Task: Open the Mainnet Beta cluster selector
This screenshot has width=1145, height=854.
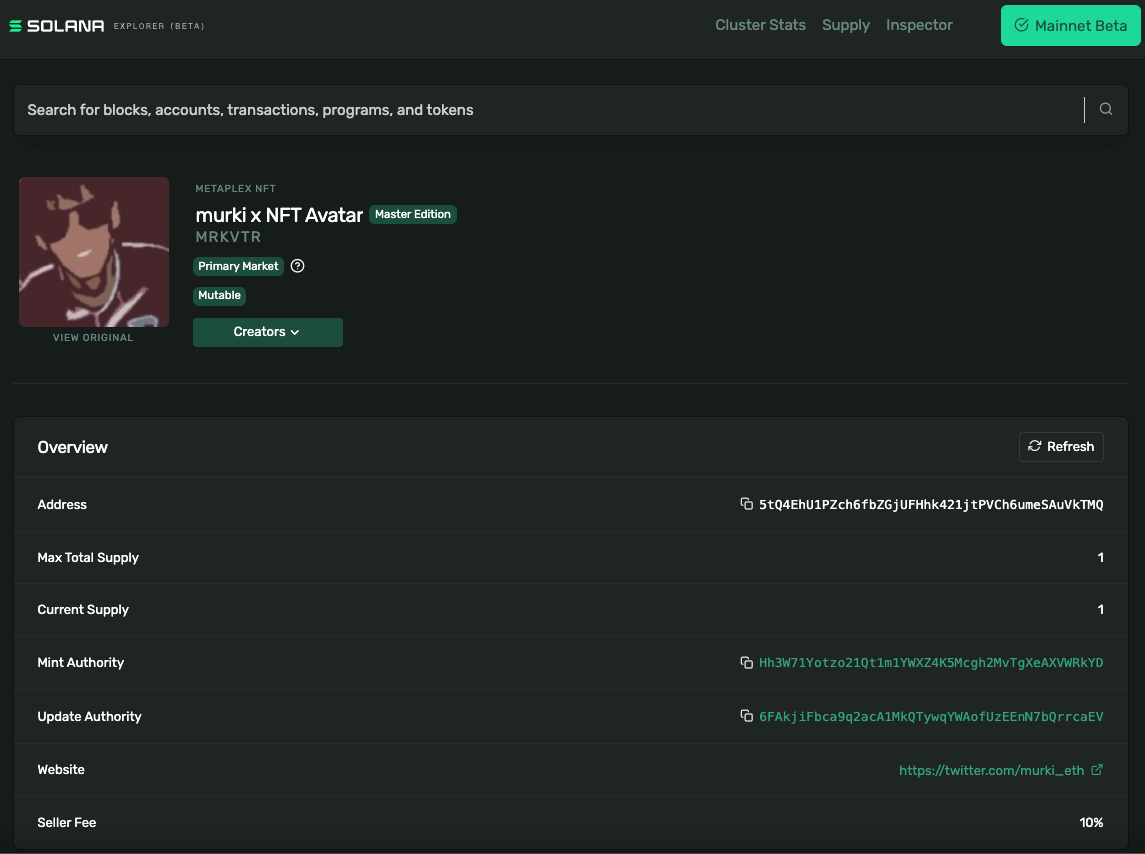Action: [x=1070, y=26]
